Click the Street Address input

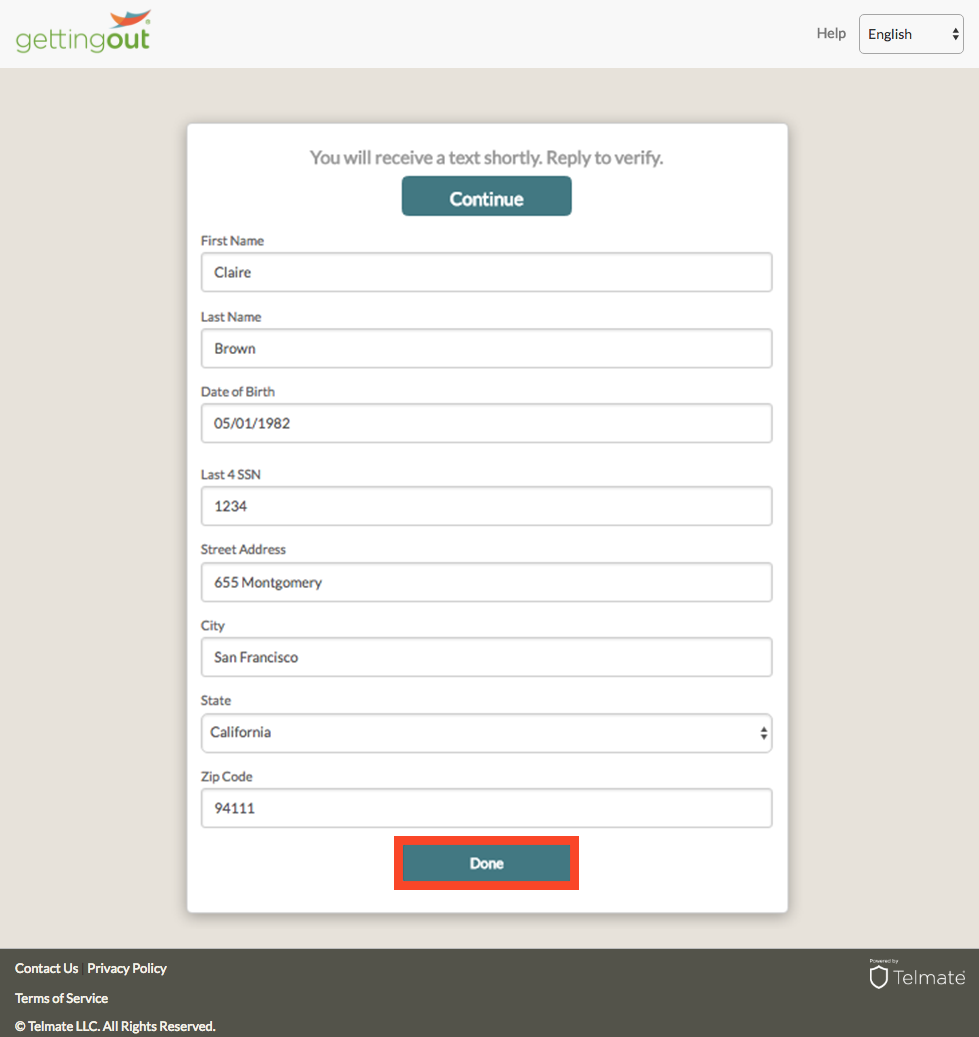coord(486,582)
